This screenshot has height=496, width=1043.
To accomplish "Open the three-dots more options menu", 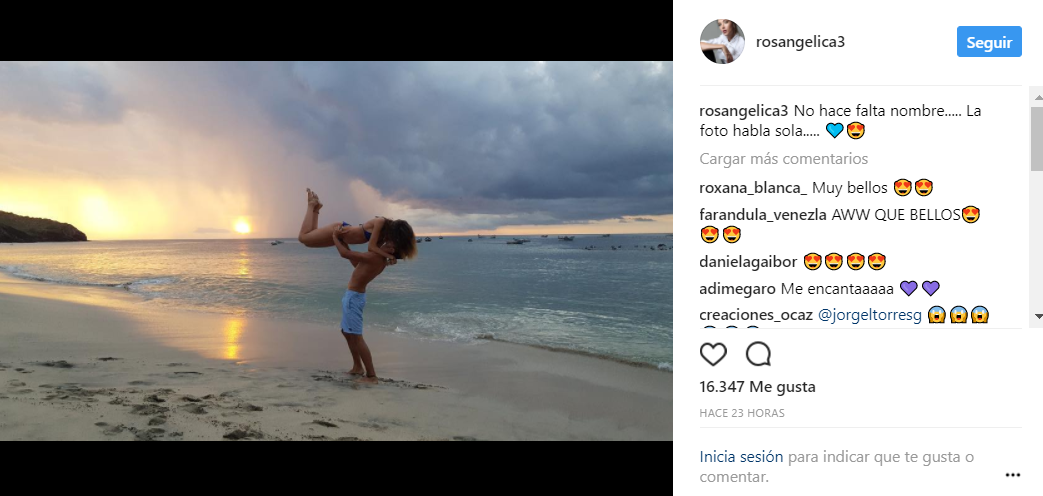I will click(1013, 475).
